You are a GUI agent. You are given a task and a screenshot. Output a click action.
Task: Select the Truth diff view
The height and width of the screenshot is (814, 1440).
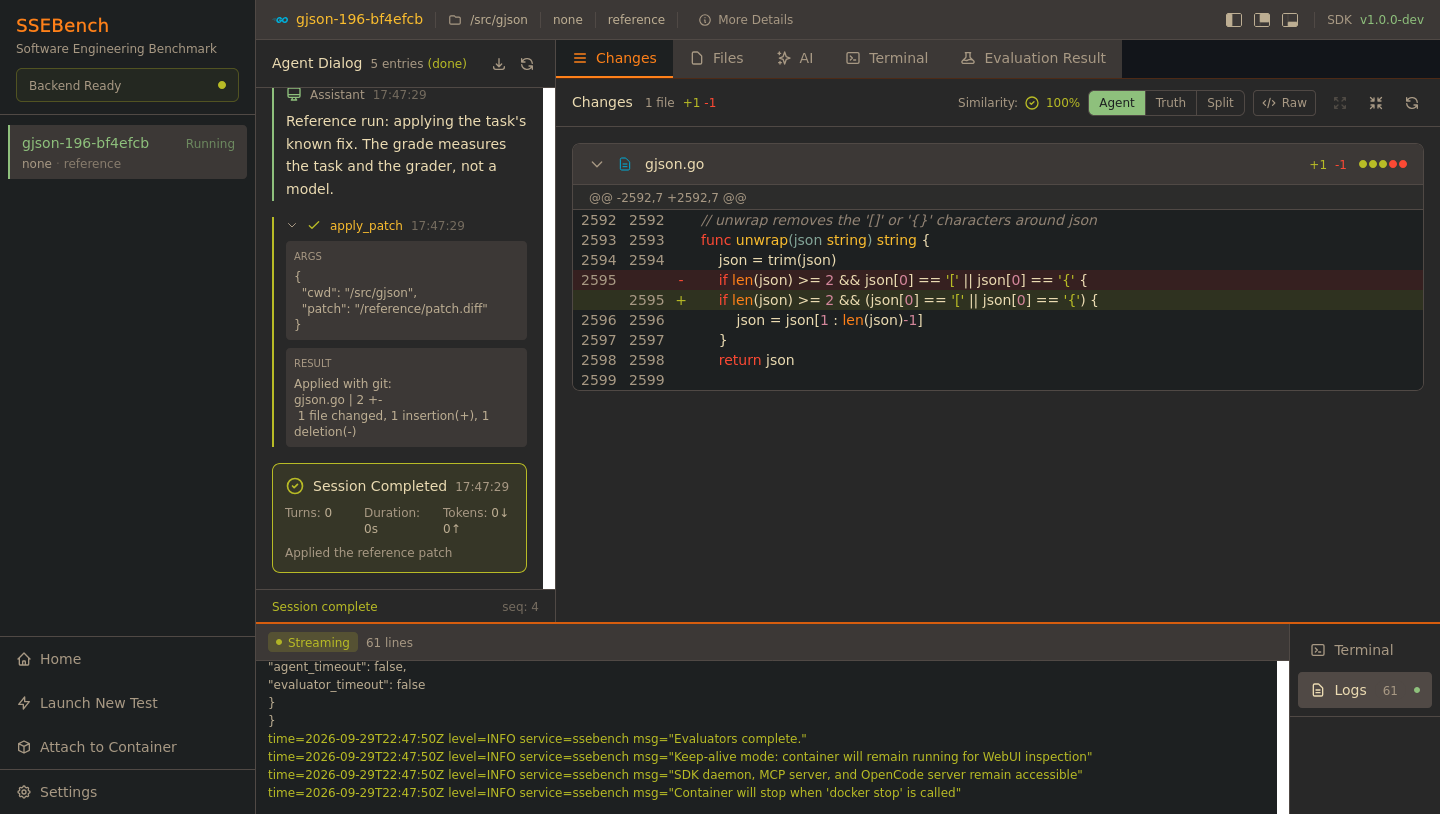(1171, 103)
